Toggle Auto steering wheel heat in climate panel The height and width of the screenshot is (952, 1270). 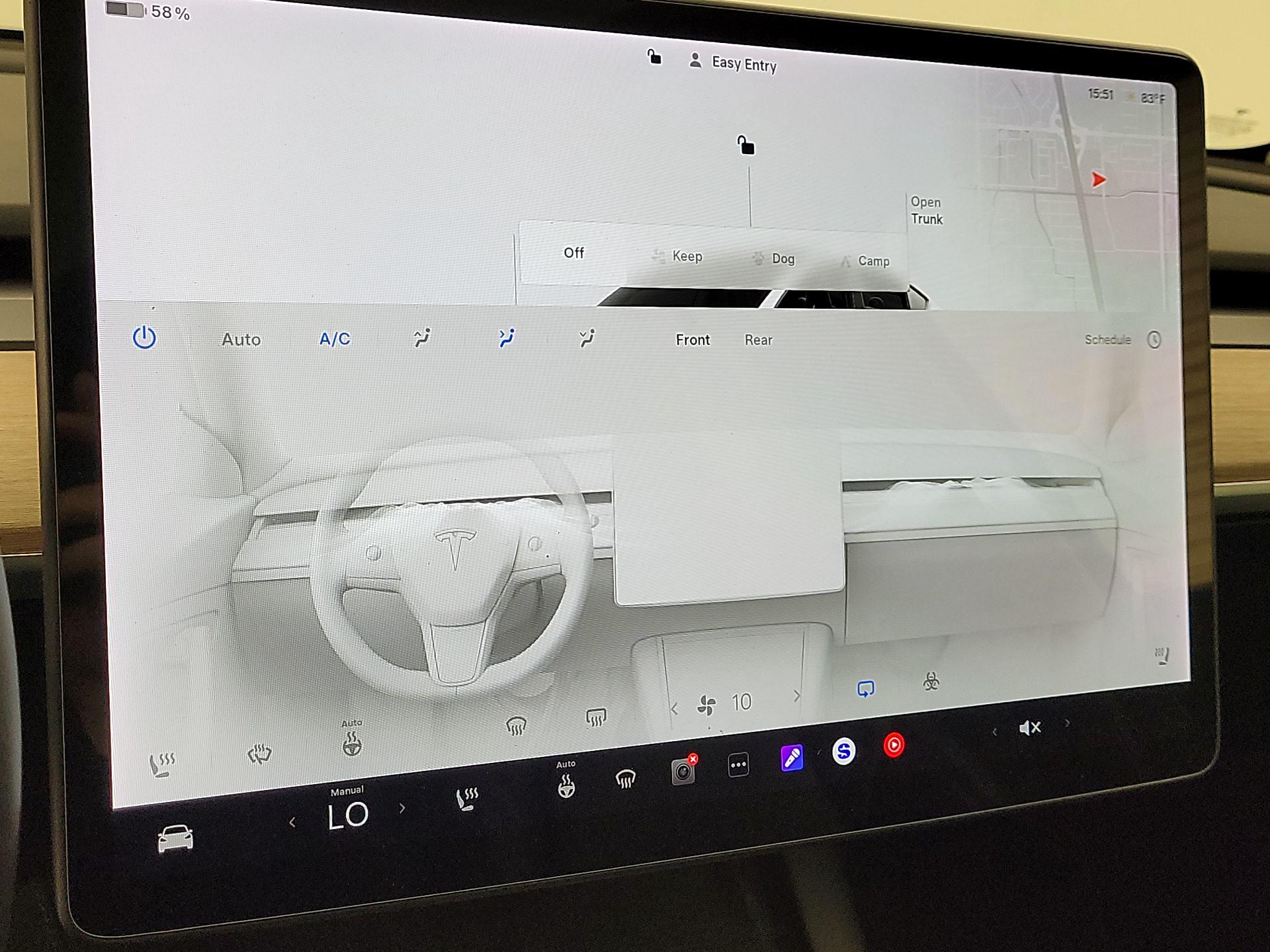pyautogui.click(x=352, y=738)
